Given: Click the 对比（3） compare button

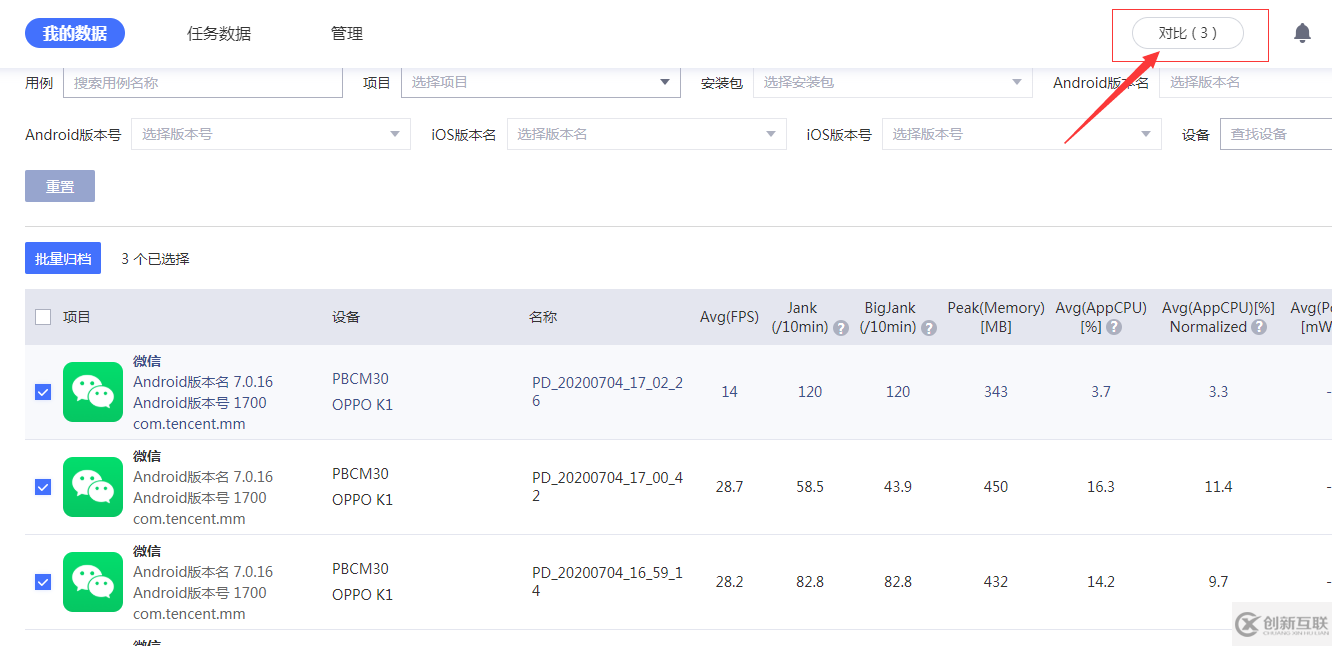Looking at the screenshot, I should click(x=1189, y=32).
